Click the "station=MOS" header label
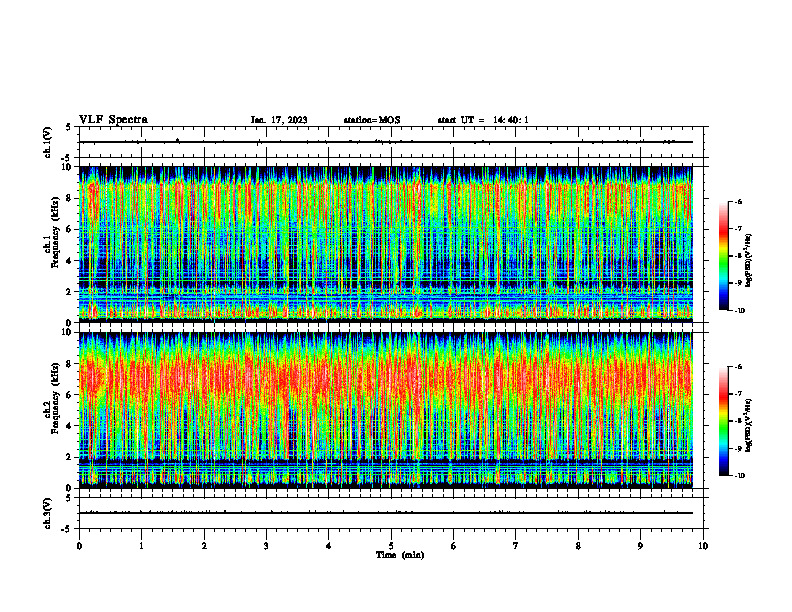Screen dimensions: 792x612 [372, 120]
